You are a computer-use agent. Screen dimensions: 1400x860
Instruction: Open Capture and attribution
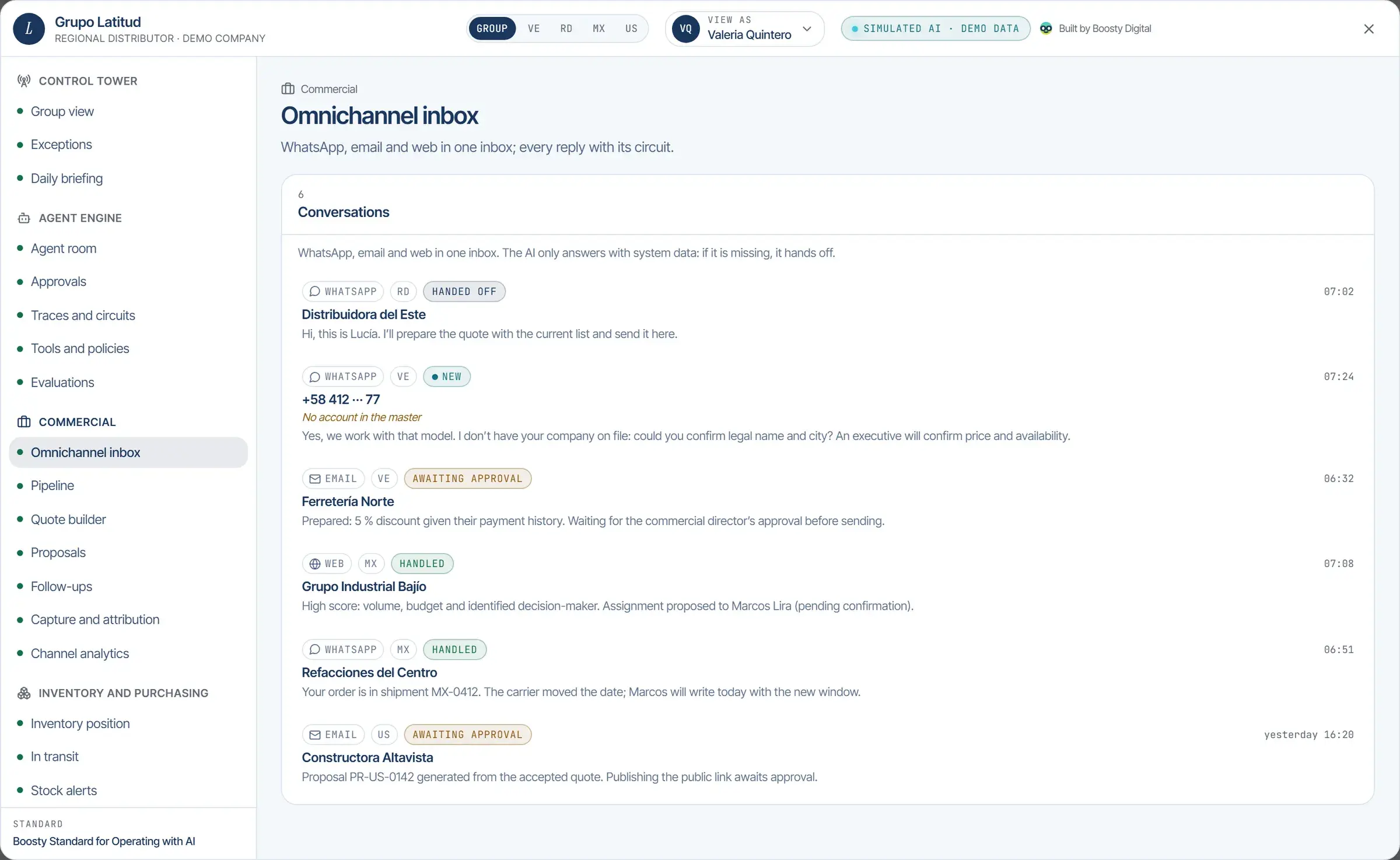(128, 620)
